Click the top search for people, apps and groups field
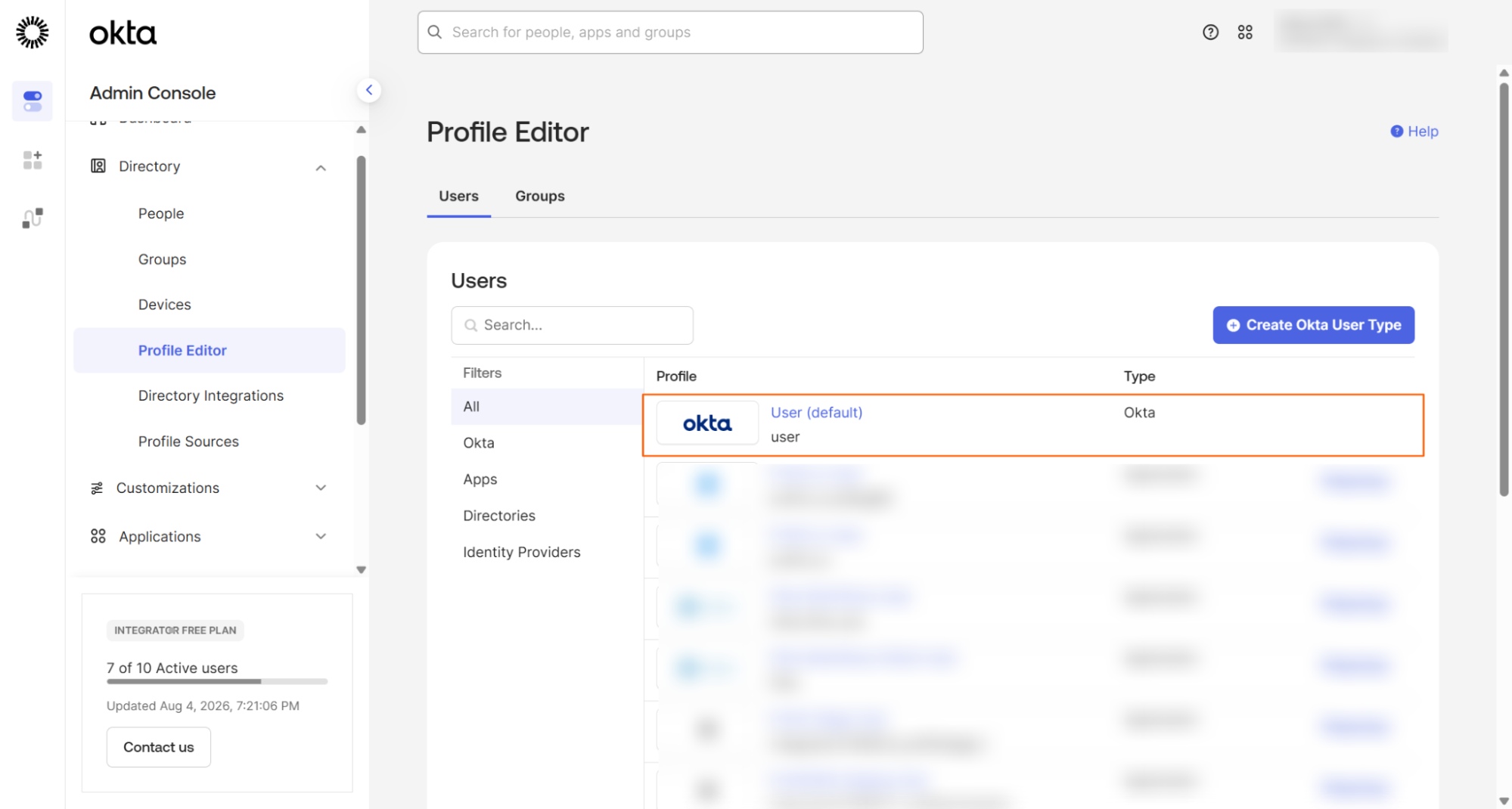This screenshot has height=809, width=1512. [x=670, y=32]
